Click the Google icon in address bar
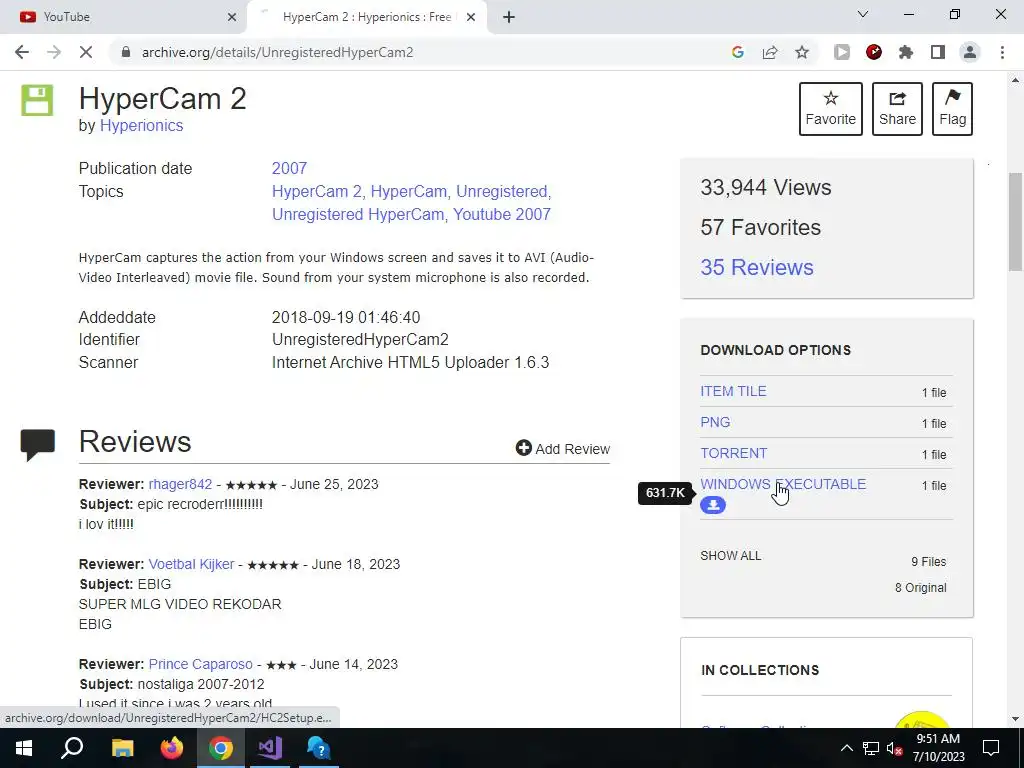The image size is (1024, 768). (x=738, y=52)
